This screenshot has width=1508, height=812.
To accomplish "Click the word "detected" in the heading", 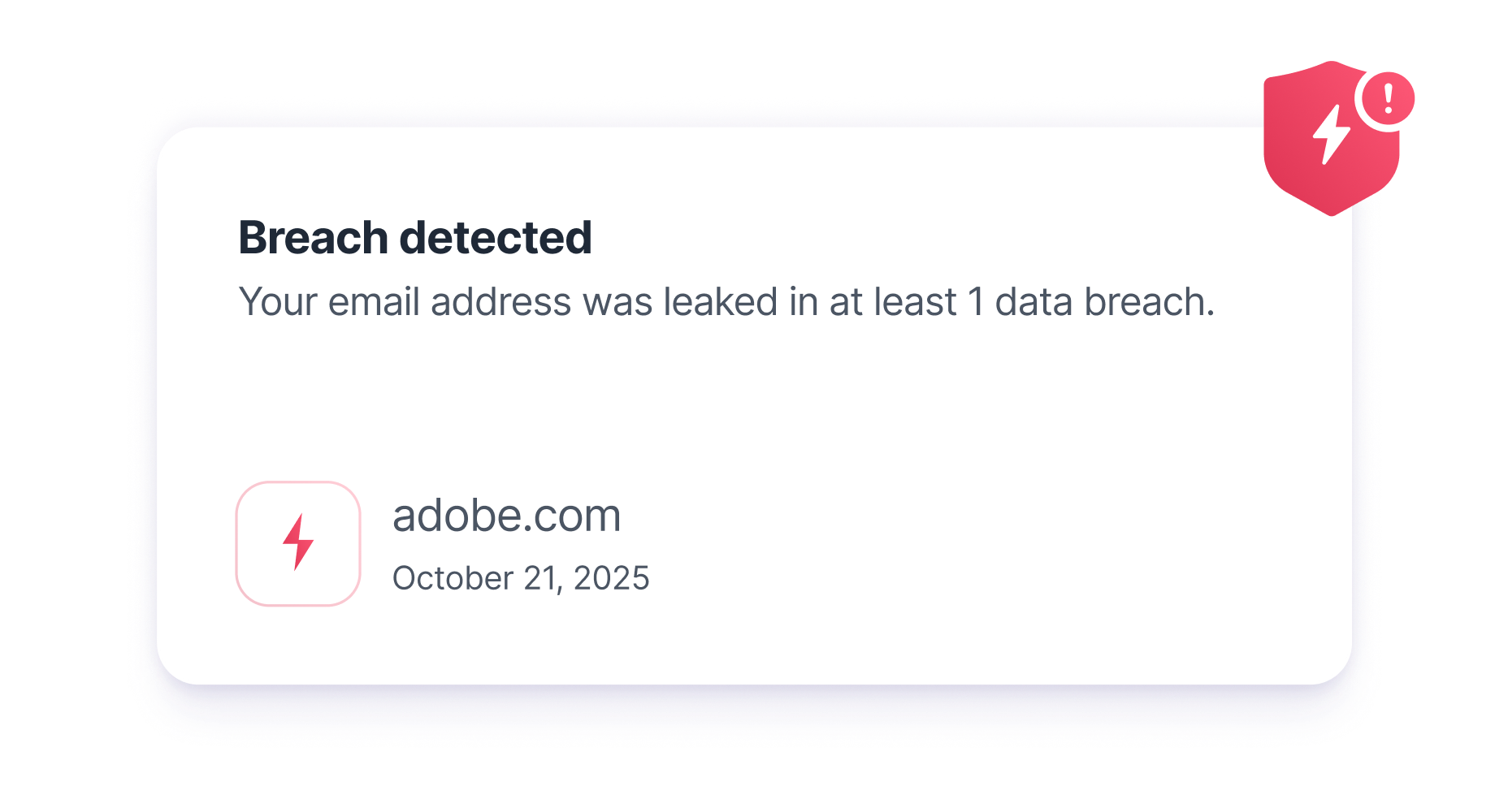I will click(x=496, y=238).
